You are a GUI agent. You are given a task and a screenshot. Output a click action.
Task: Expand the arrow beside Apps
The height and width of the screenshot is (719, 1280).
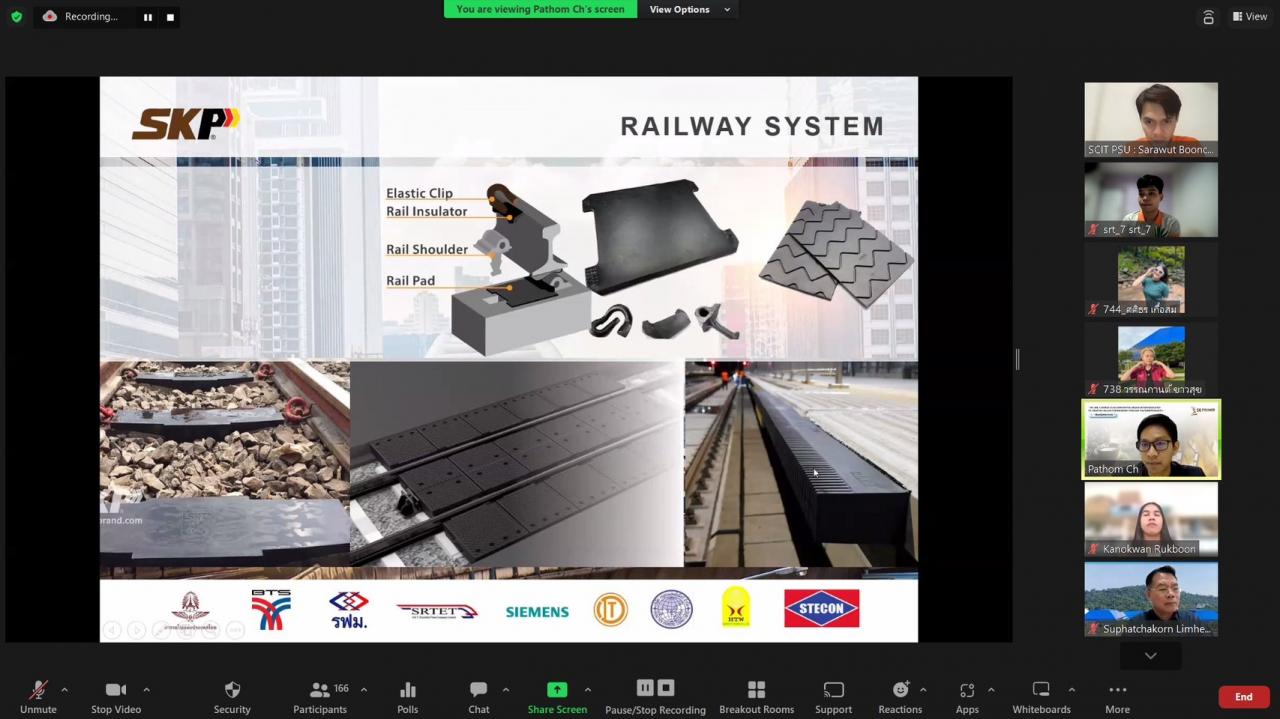[x=991, y=690]
